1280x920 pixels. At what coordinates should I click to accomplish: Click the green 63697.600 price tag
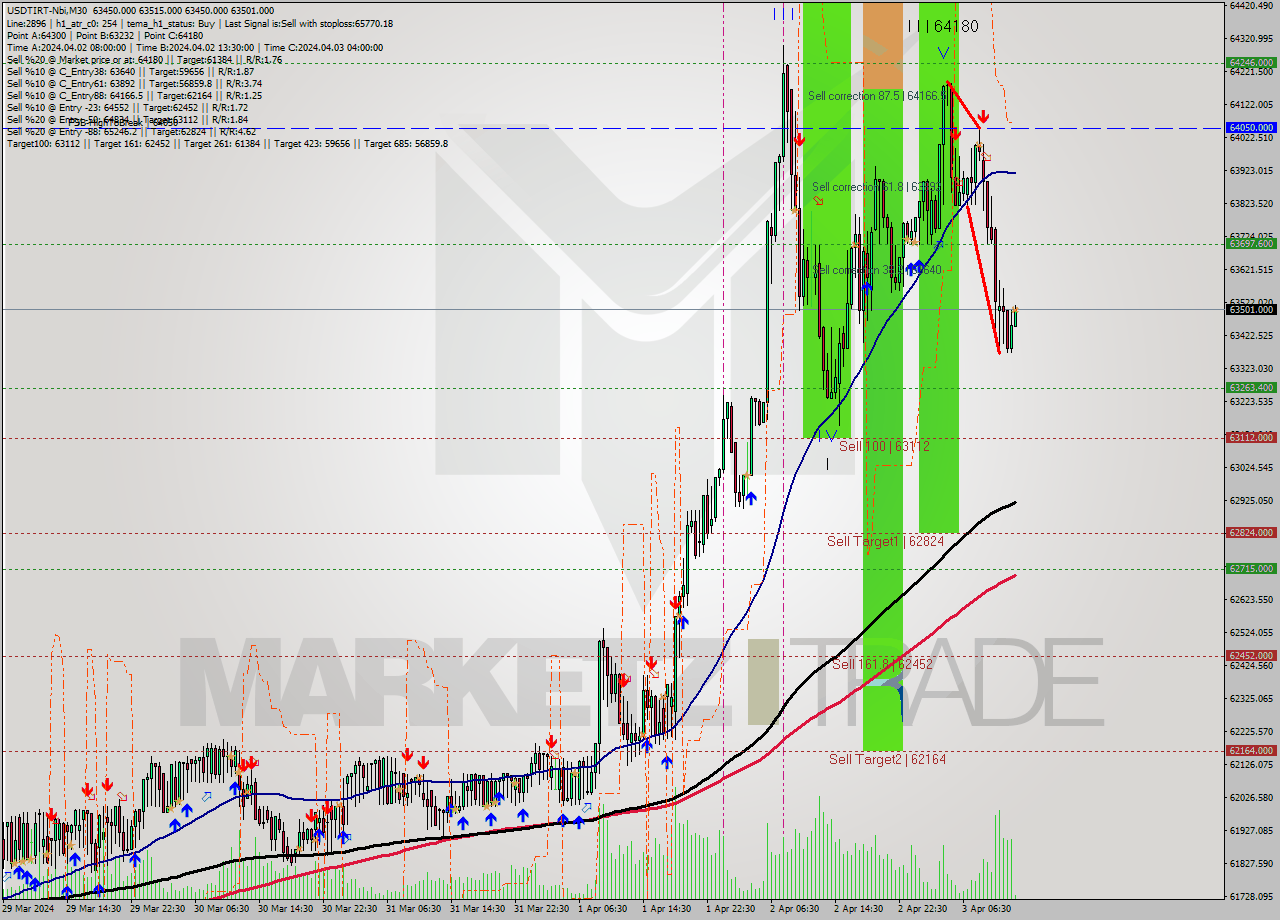click(1250, 243)
